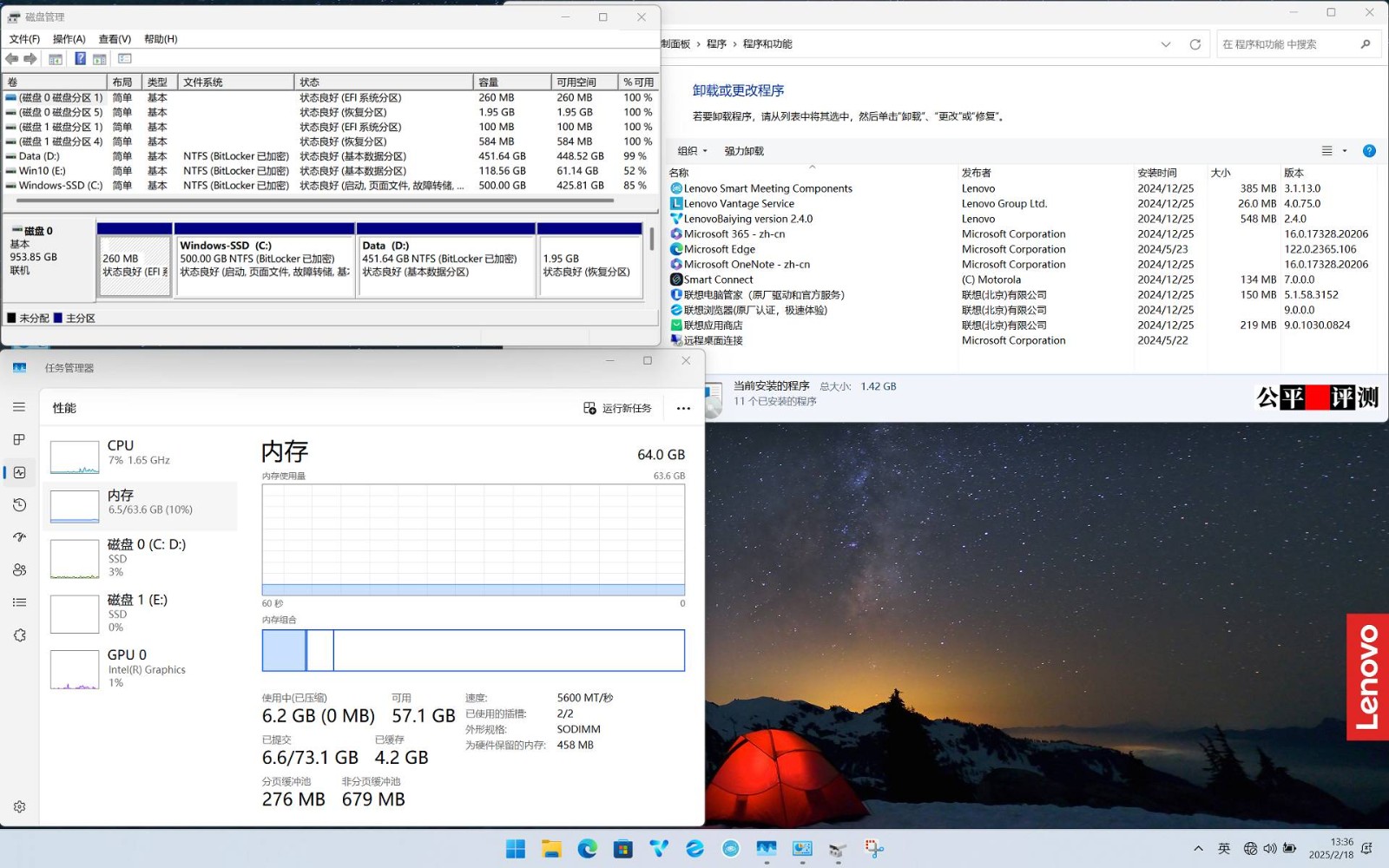This screenshot has width=1389, height=868.
Task: Show hidden tray icons chevron
Action: [x=1199, y=849]
